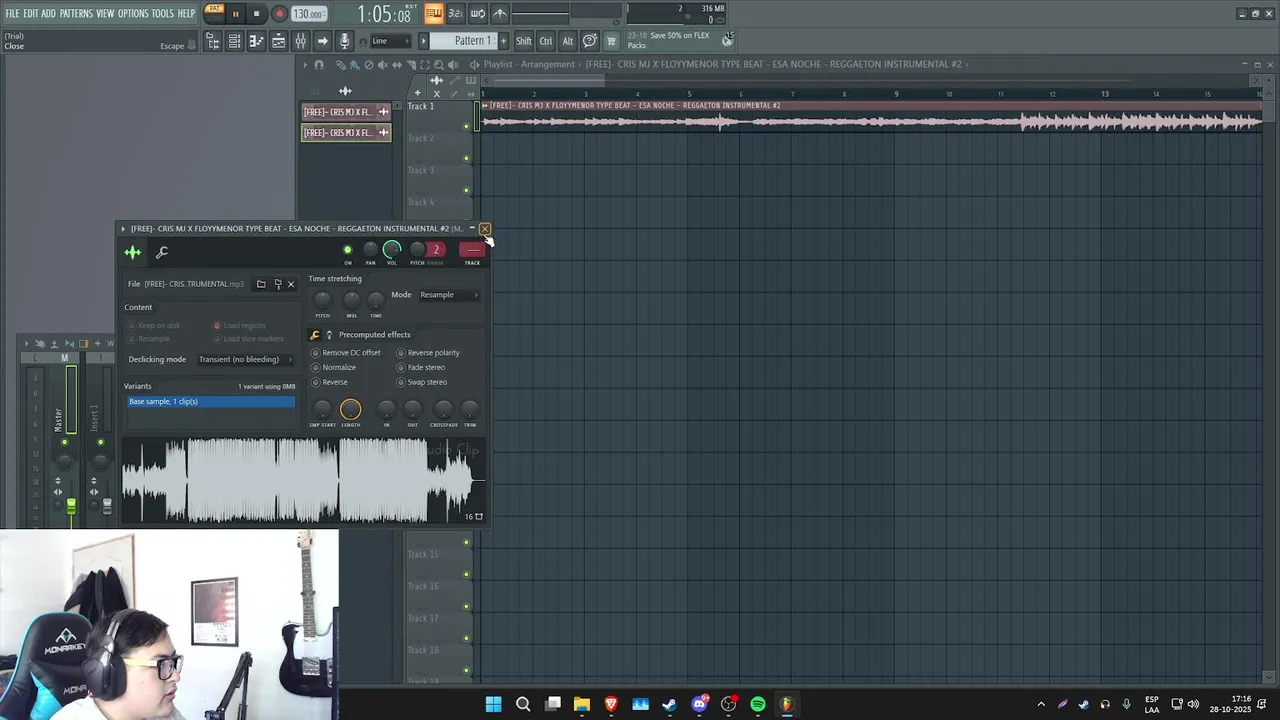This screenshot has width=1280, height=720.
Task: Click pattern selector left arrow
Action: [x=423, y=41]
